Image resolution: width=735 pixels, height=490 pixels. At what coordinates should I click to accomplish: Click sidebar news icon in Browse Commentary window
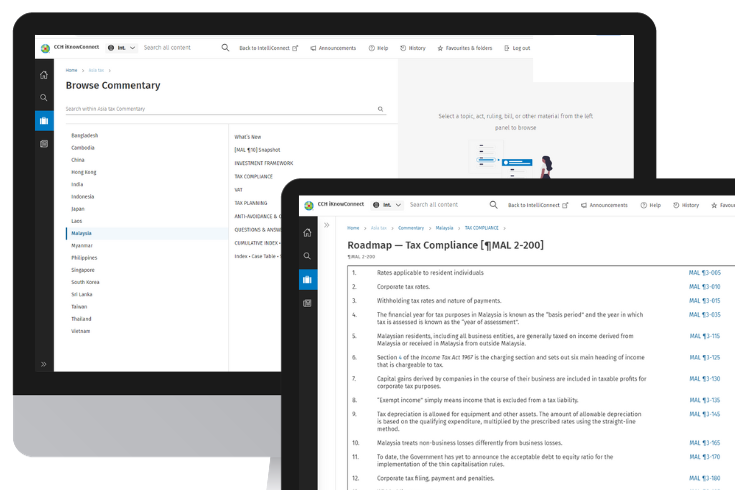44,144
